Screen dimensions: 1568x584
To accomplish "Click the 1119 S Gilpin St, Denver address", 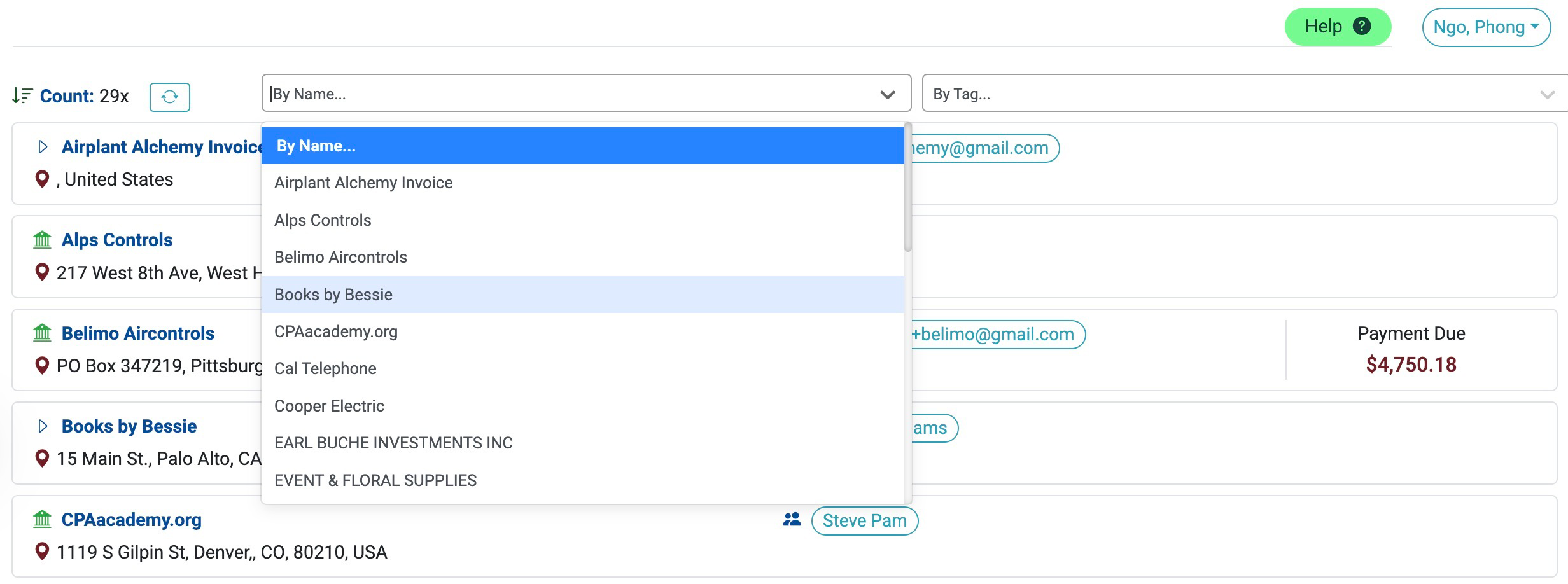I will point(221,552).
